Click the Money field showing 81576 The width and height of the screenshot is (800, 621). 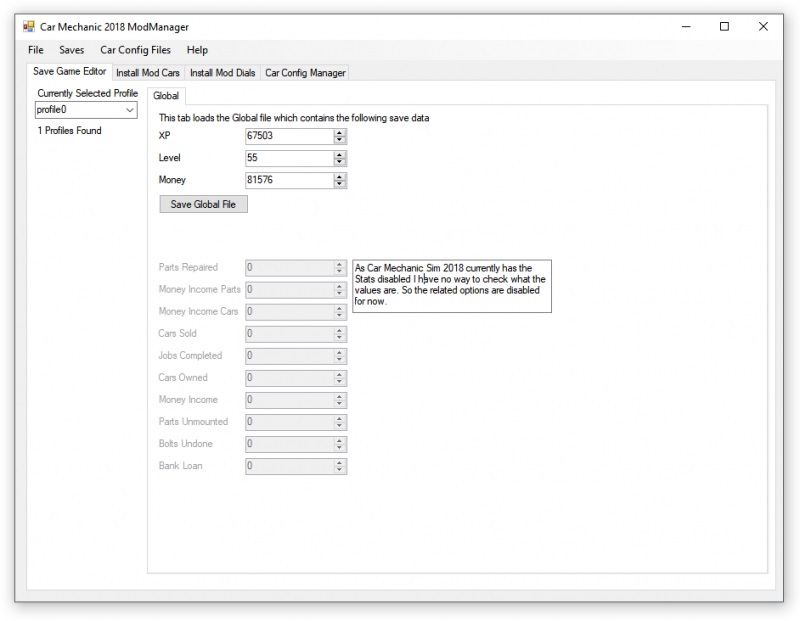click(290, 180)
